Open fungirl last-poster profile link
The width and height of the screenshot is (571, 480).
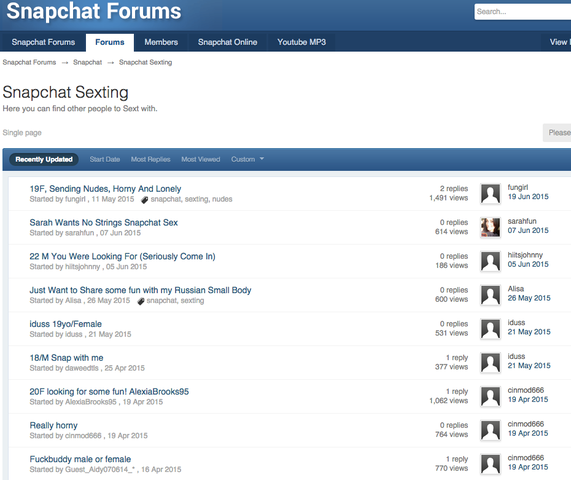[x=518, y=187]
